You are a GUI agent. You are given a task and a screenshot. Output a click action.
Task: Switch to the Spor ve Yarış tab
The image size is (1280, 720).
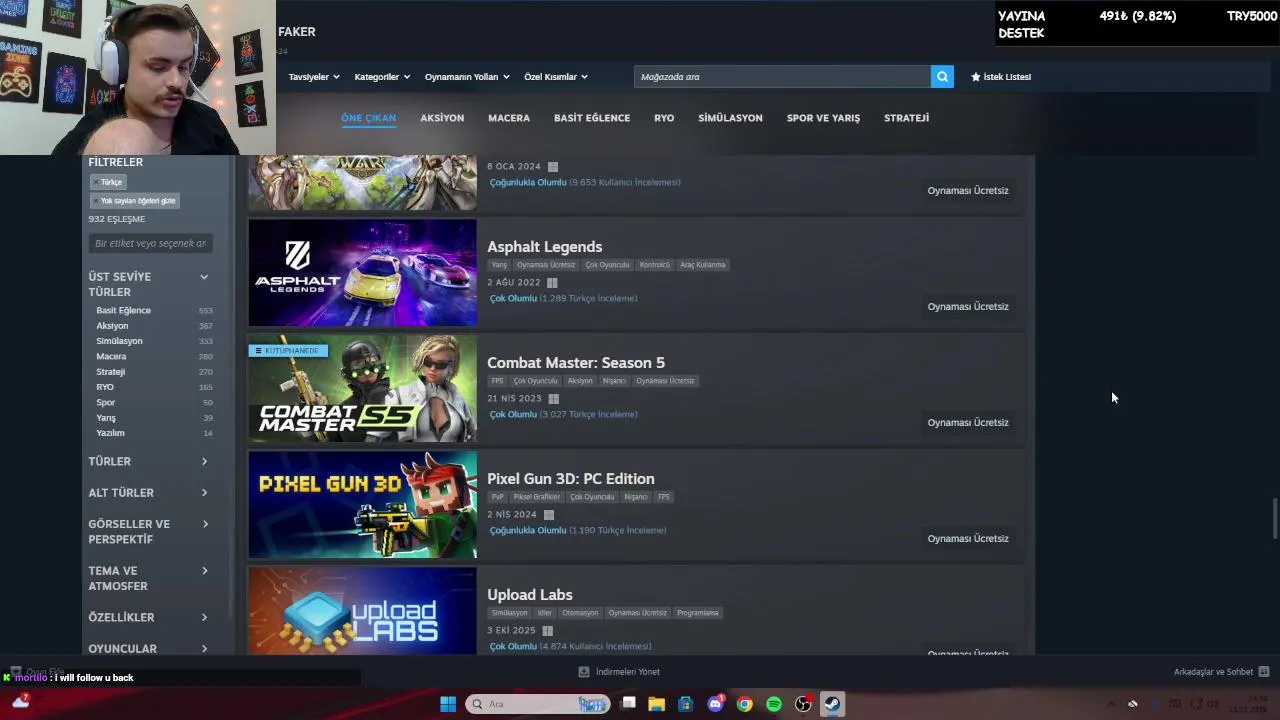tap(823, 118)
